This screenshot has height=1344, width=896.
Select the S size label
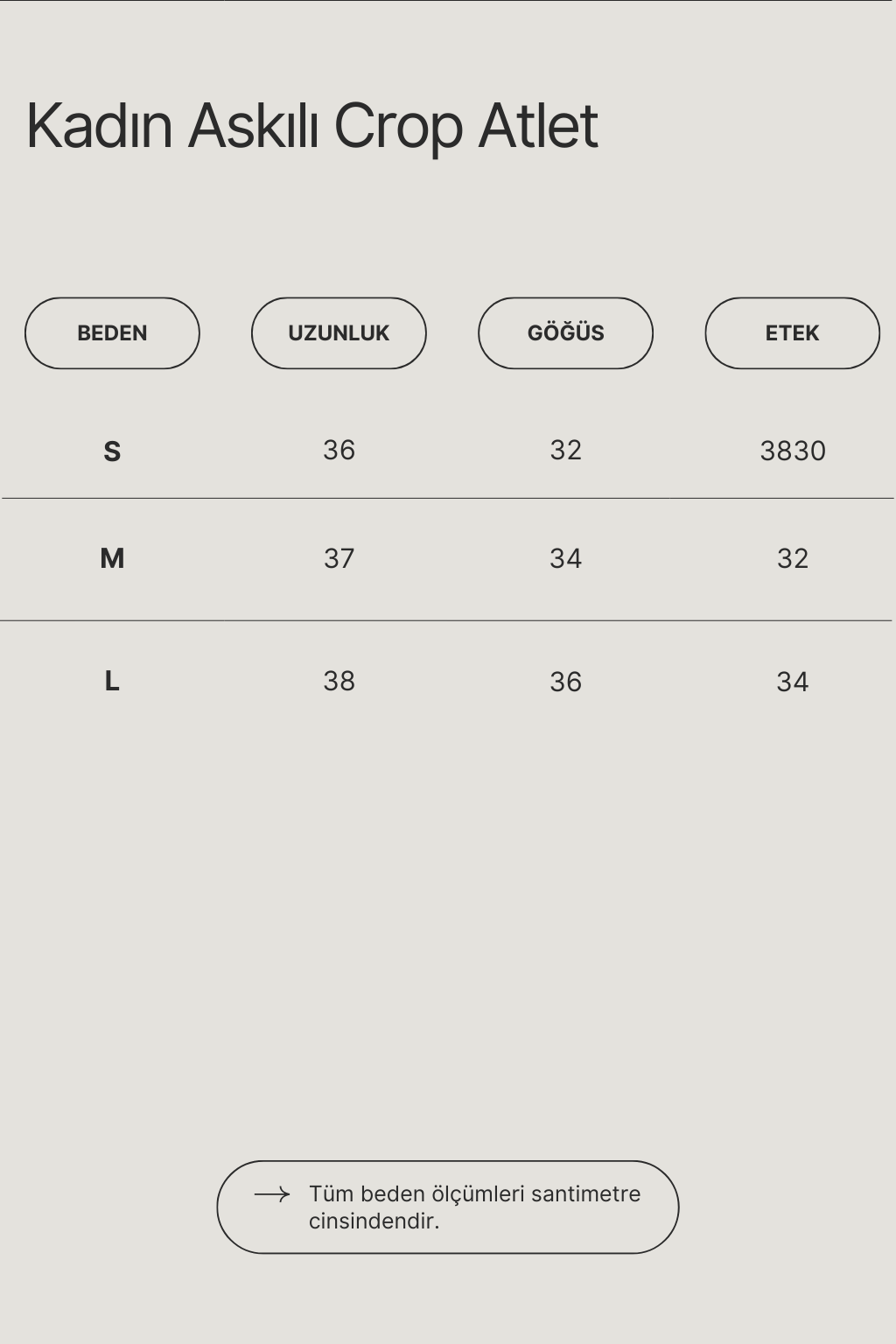point(112,451)
